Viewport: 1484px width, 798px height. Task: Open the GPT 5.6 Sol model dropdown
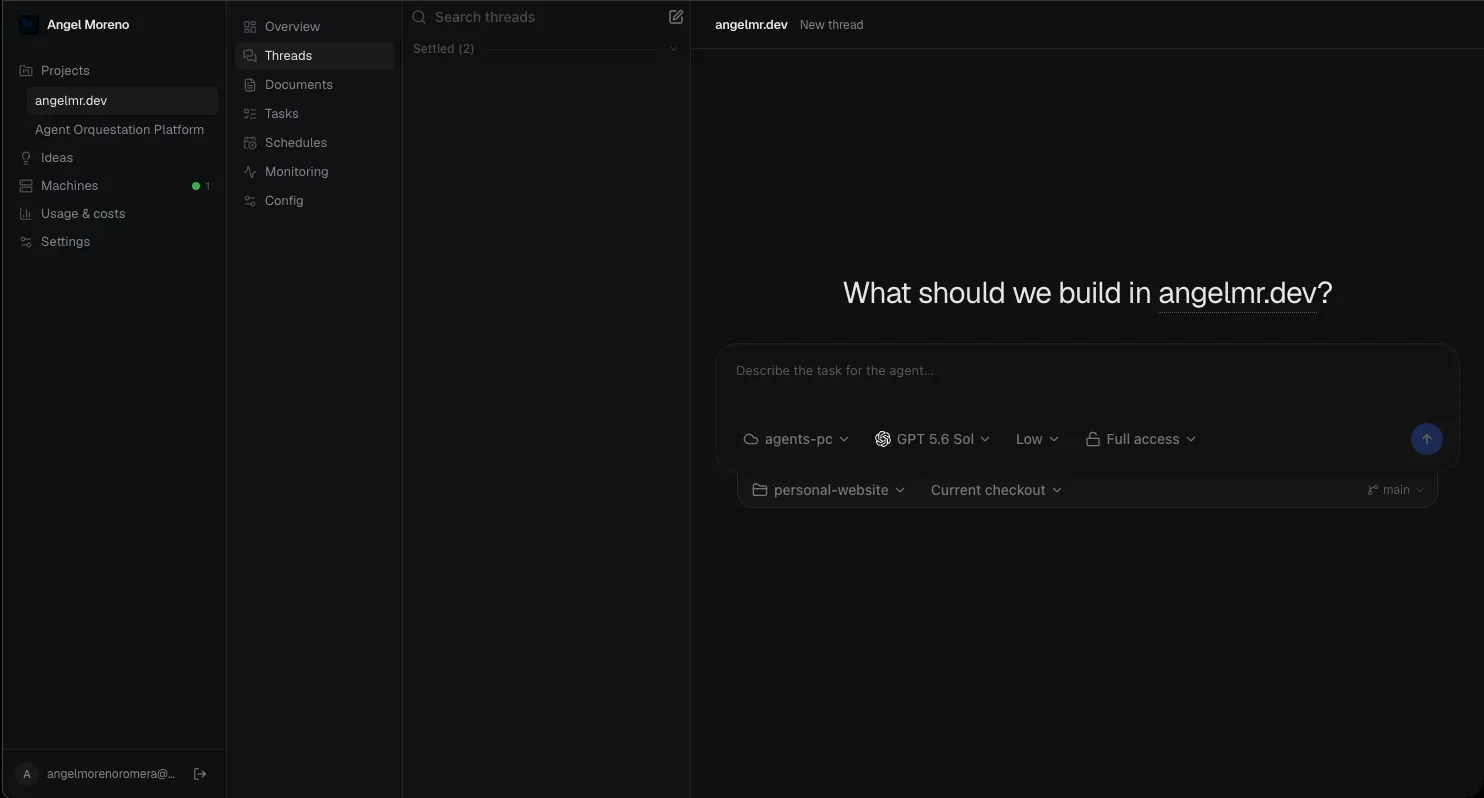pos(932,439)
